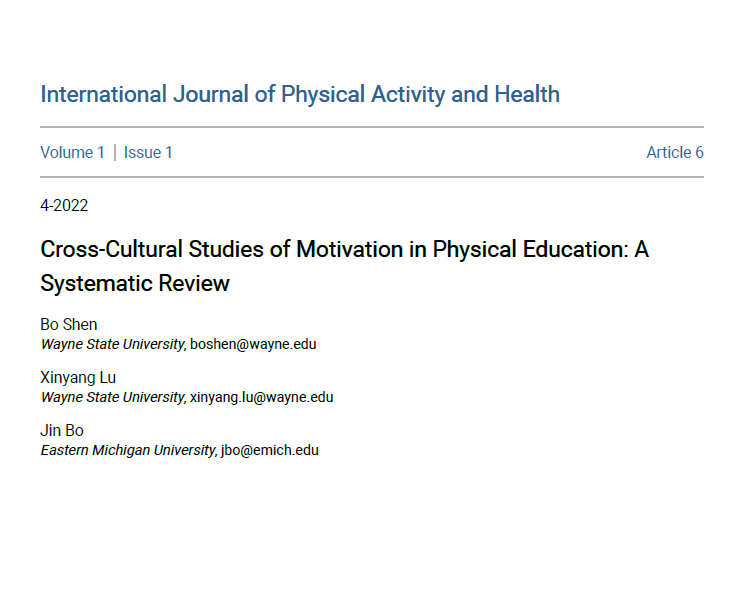
Task: Click the boshen@wayne.edu email address
Action: [253, 343]
